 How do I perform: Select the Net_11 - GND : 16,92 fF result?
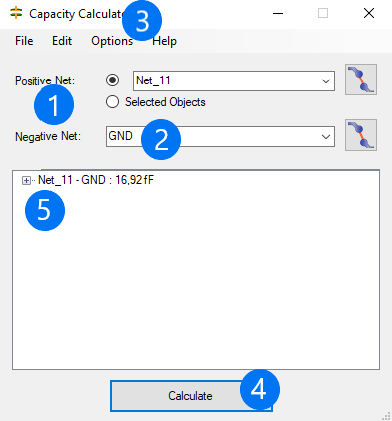(x=96, y=180)
